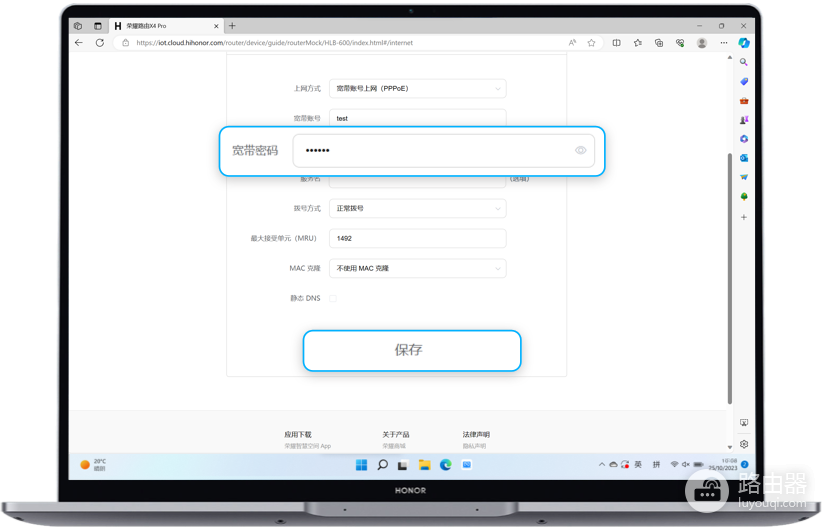Expand the system tray hidden icons chevron
825x531 pixels.
pos(601,465)
